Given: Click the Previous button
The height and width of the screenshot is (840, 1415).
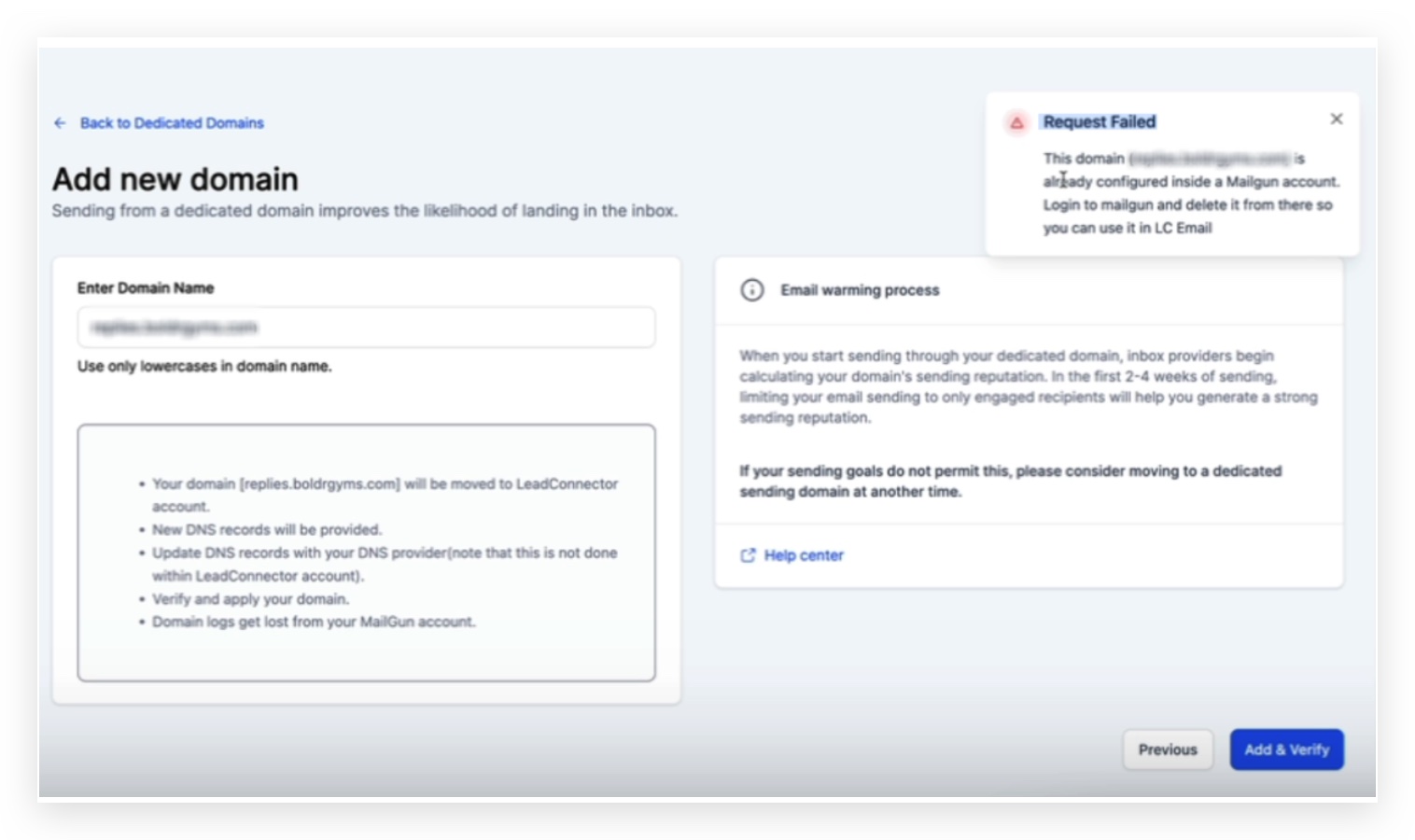Looking at the screenshot, I should pyautogui.click(x=1168, y=749).
